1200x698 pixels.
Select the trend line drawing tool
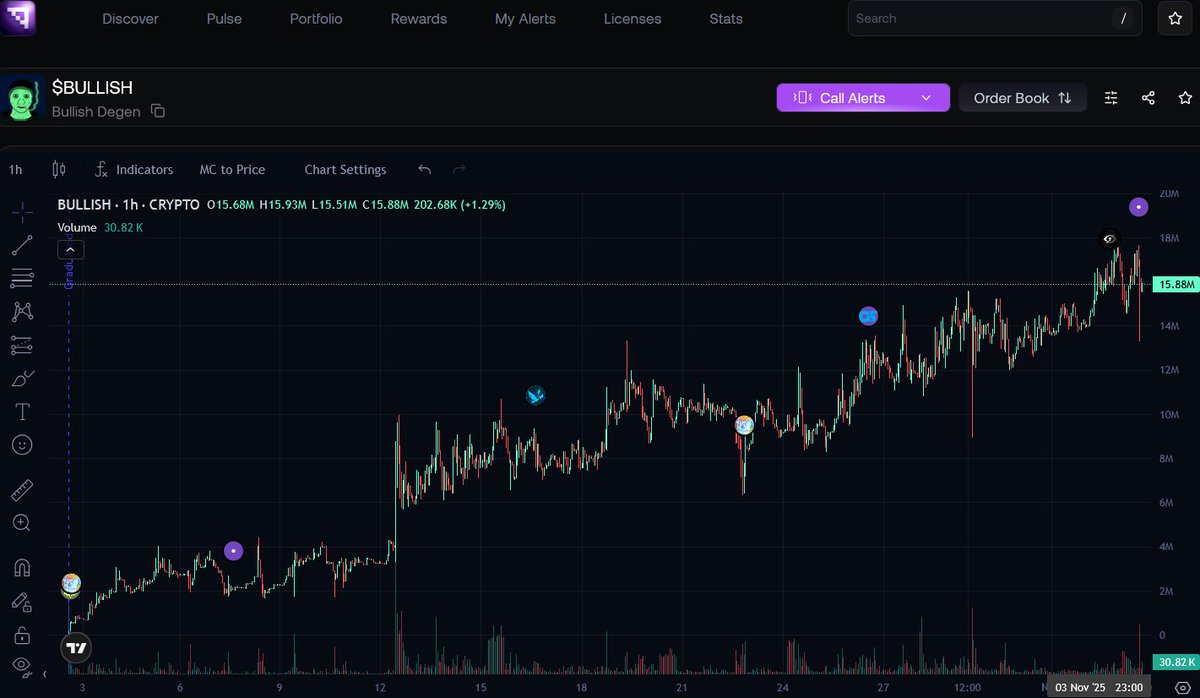click(22, 245)
